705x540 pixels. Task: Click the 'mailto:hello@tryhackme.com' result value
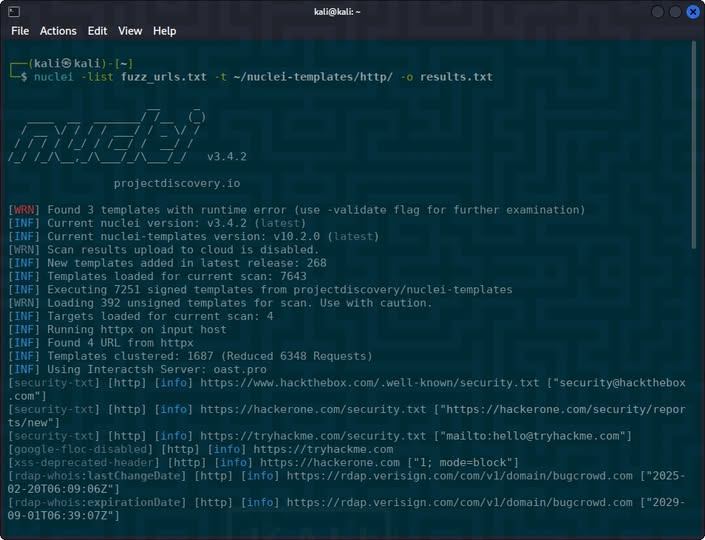533,436
